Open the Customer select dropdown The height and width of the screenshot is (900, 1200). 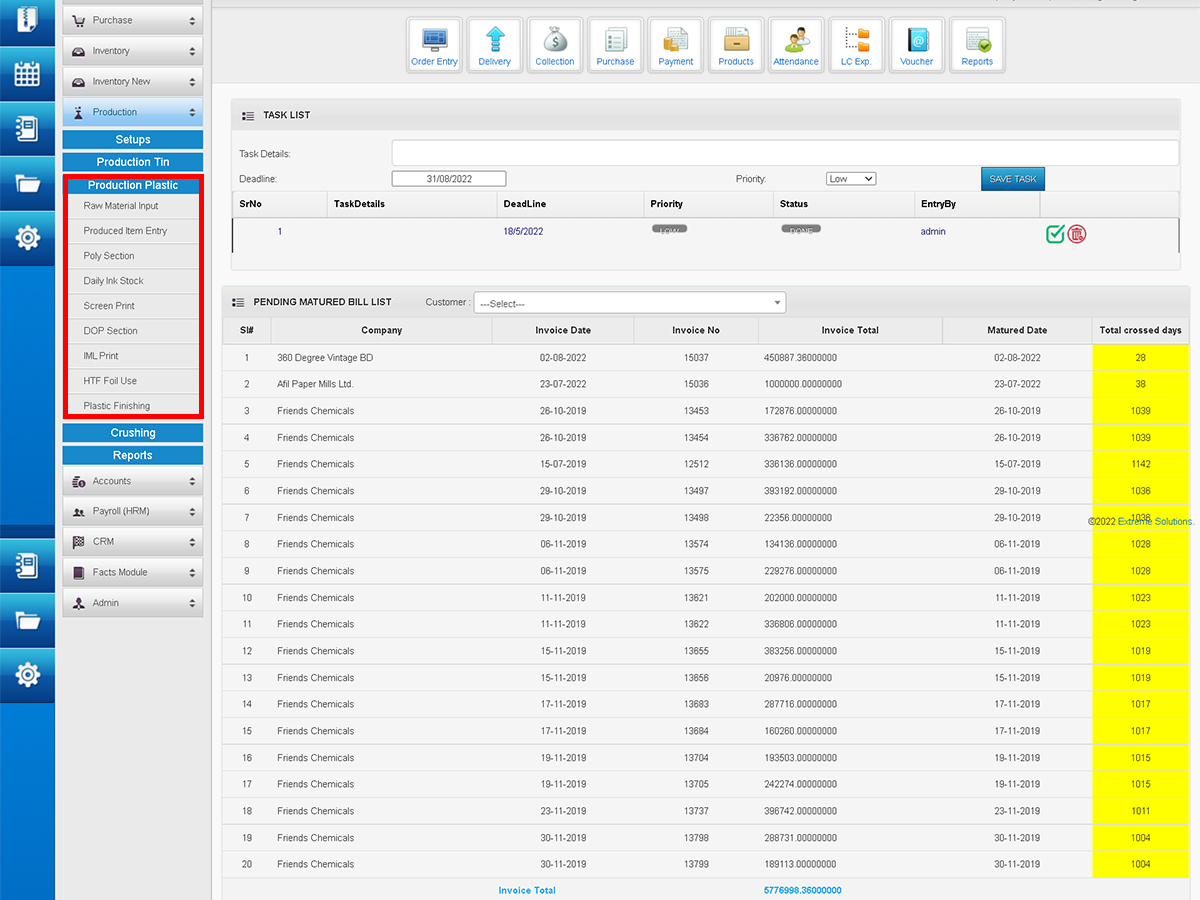click(630, 303)
